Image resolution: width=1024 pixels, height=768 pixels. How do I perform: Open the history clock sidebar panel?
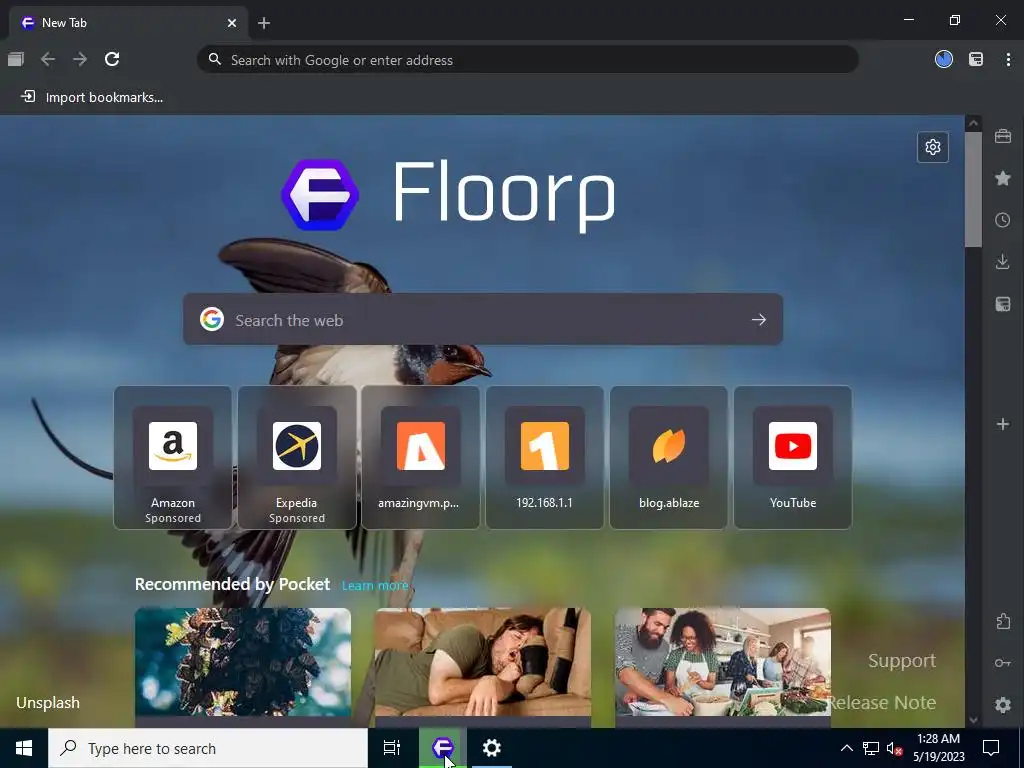click(x=1002, y=220)
